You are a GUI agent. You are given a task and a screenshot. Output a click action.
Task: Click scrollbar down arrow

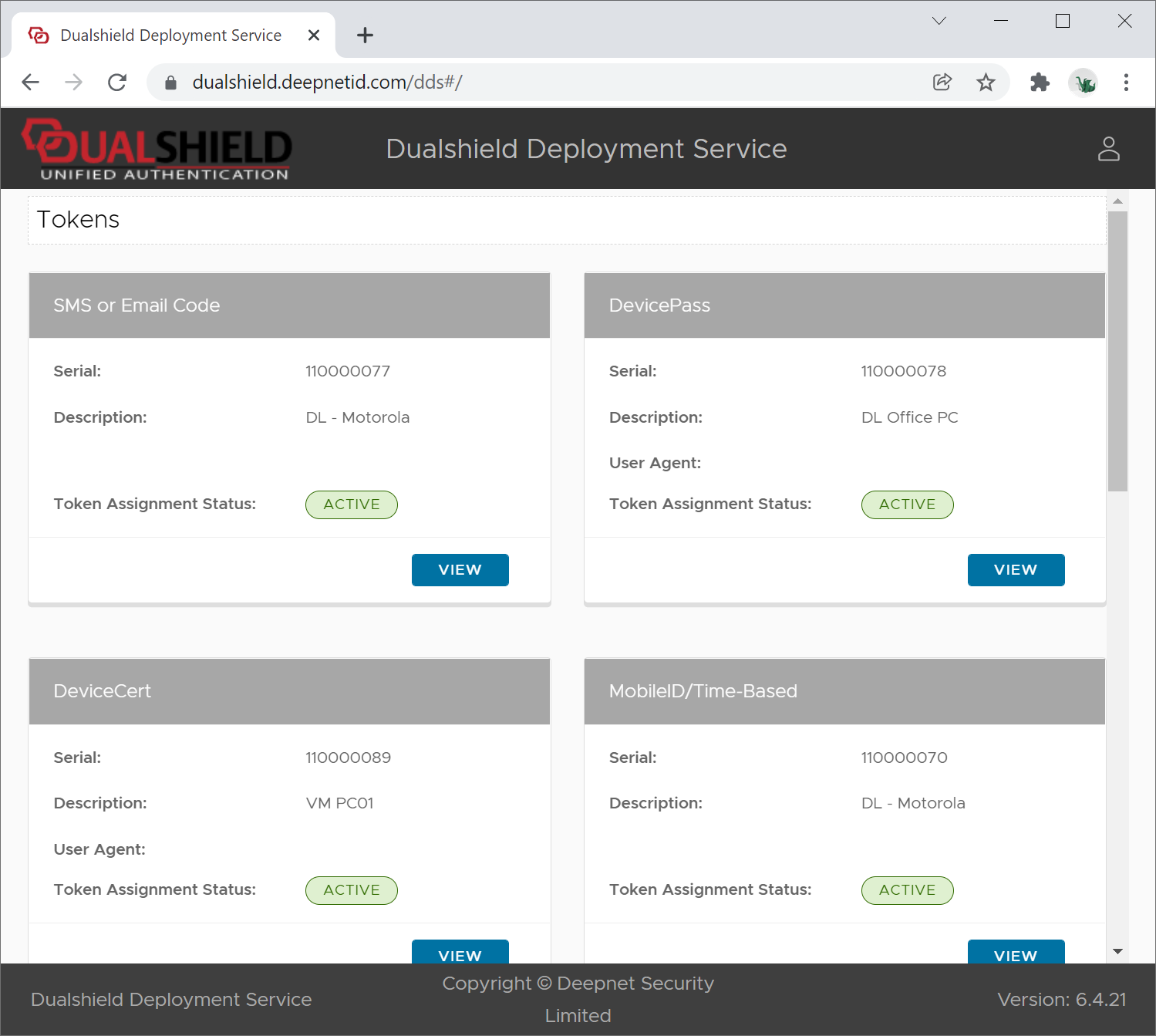pos(1117,952)
